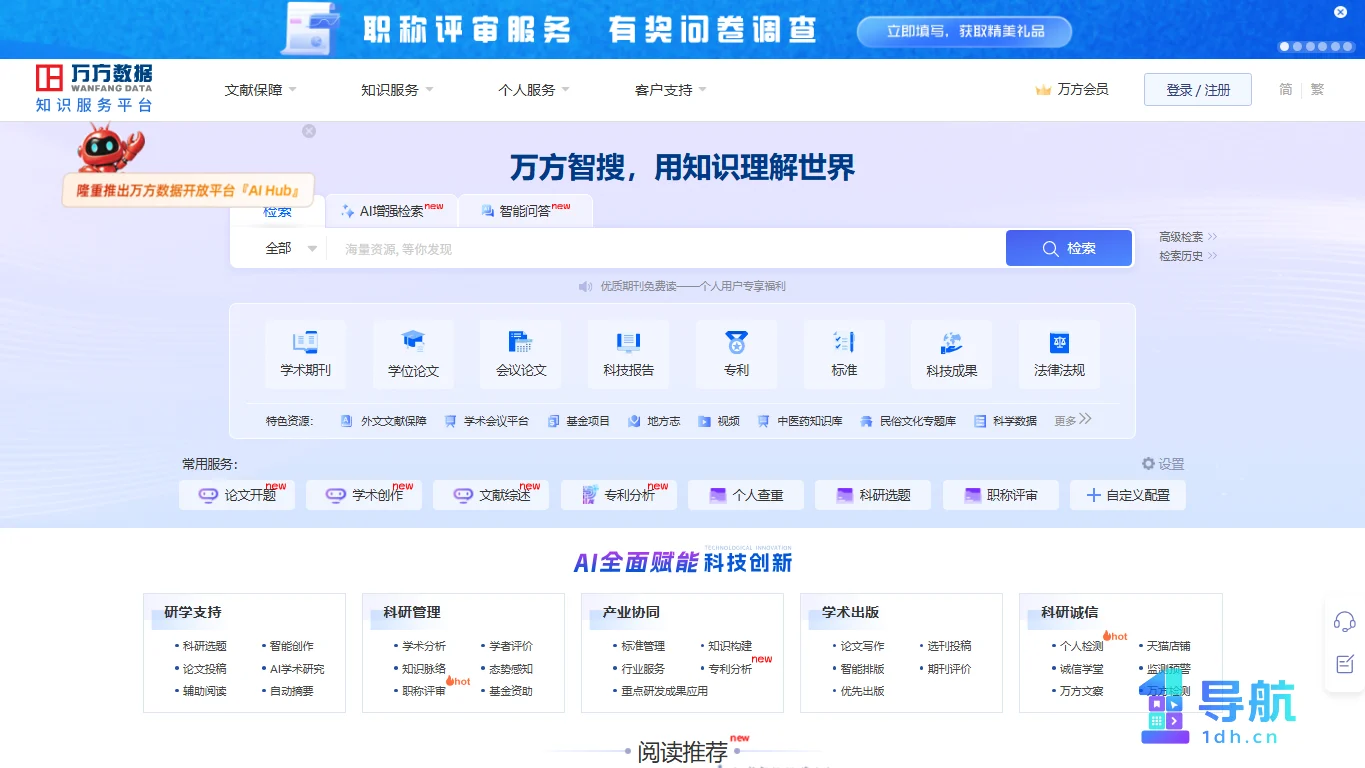Open the 全部 search scope dropdown
The image size is (1365, 768).
point(290,248)
